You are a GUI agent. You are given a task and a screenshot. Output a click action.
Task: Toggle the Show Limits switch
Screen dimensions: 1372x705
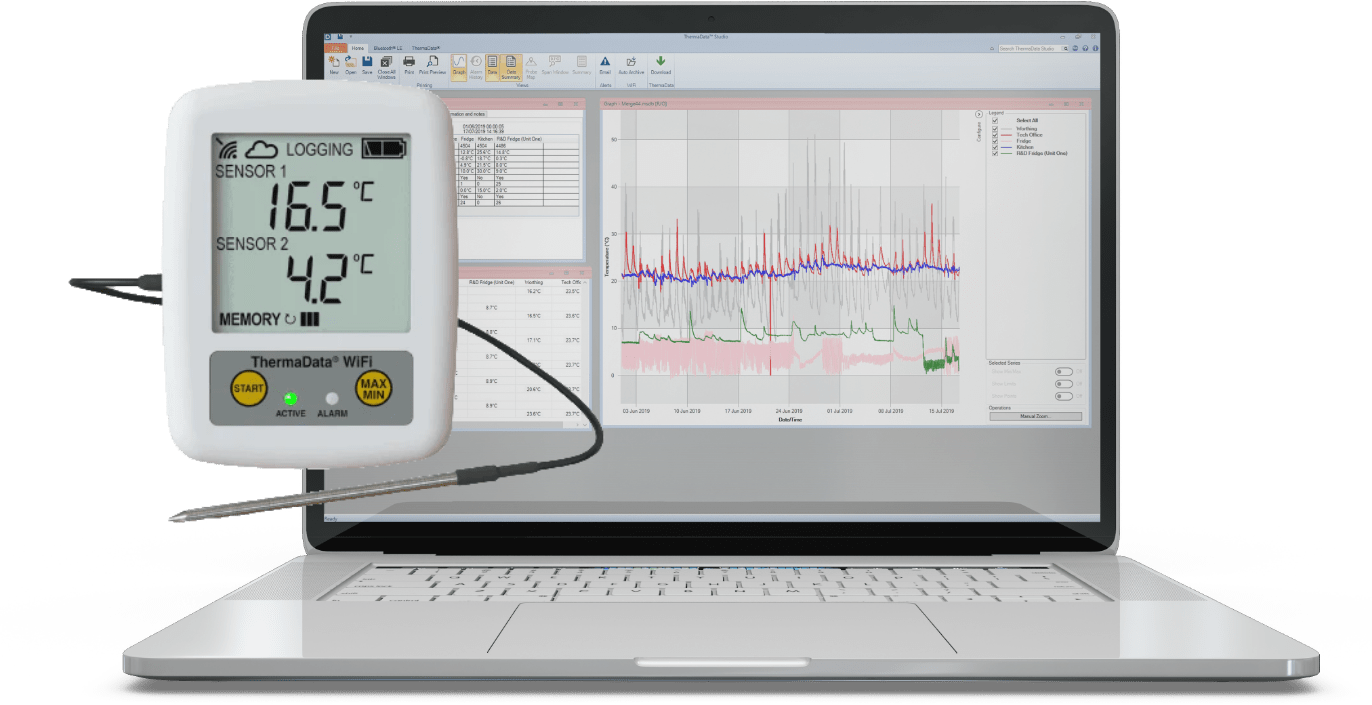1064,384
